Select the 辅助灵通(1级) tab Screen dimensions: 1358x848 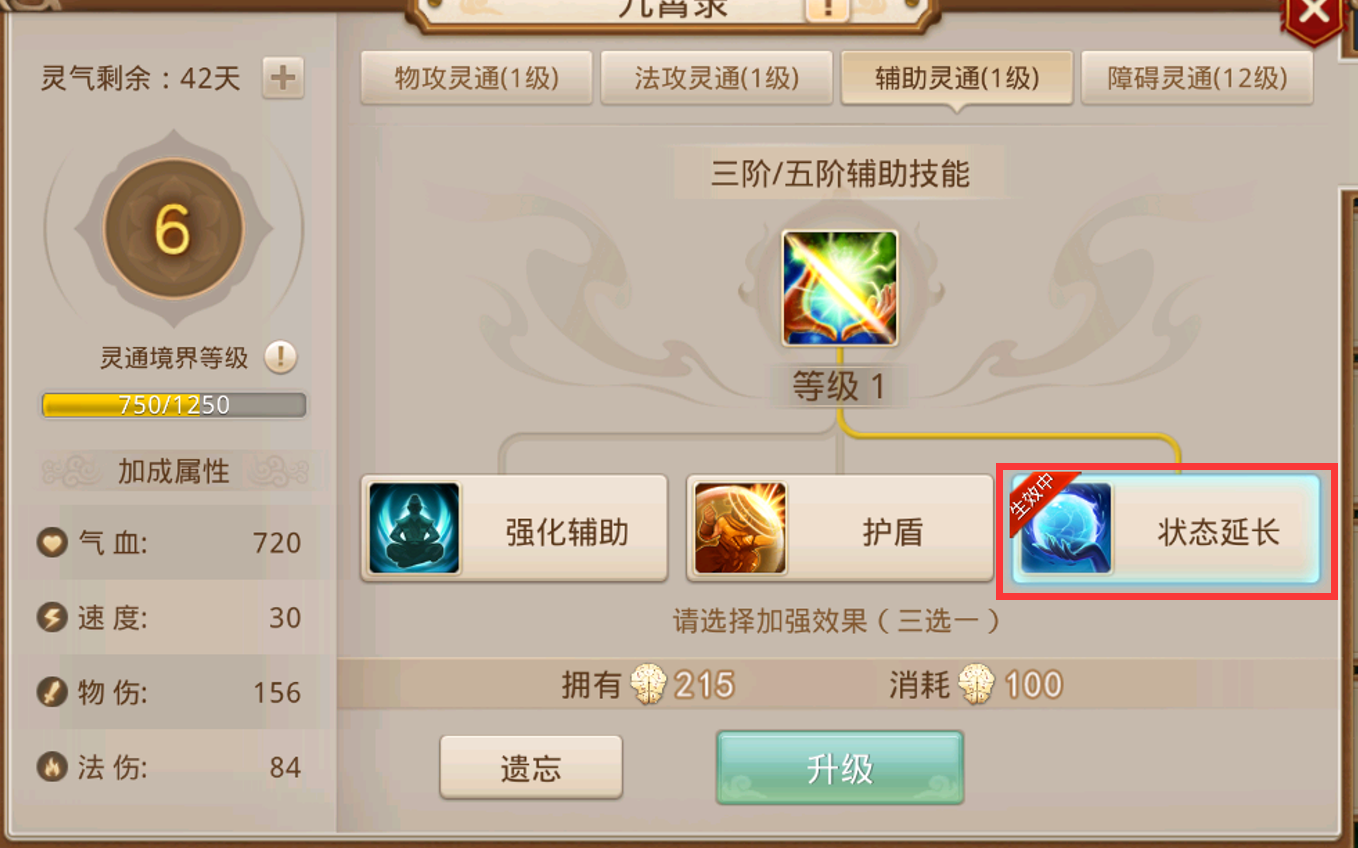point(957,78)
